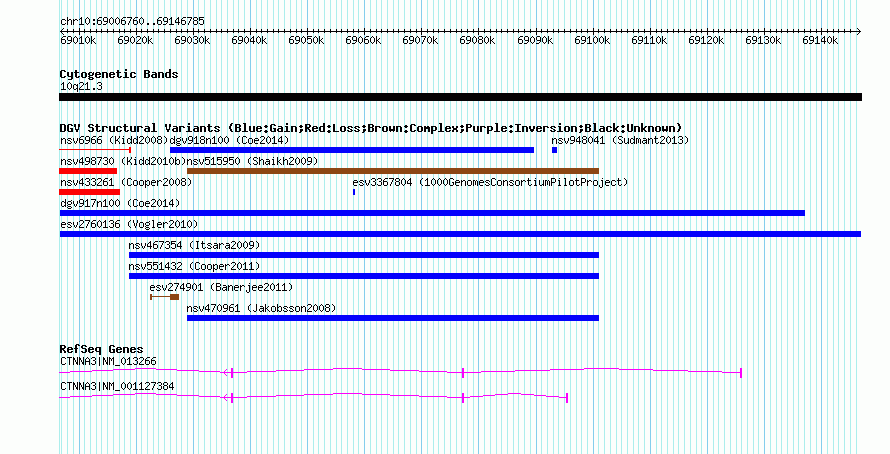Click the blue bar of dgv917n100
Screen dimensions: 890x454
click(x=432, y=213)
